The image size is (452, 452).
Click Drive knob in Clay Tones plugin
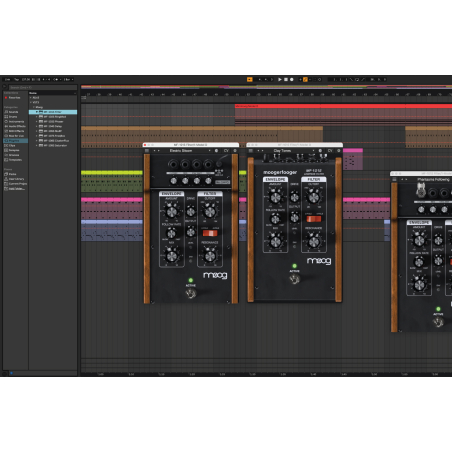click(294, 197)
